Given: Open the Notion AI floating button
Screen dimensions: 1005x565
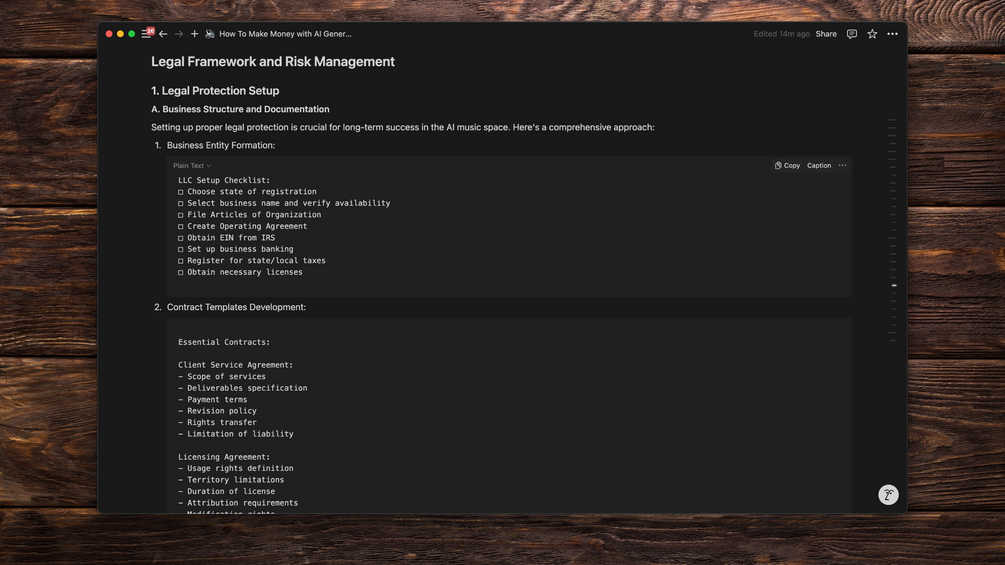Looking at the screenshot, I should (x=888, y=495).
